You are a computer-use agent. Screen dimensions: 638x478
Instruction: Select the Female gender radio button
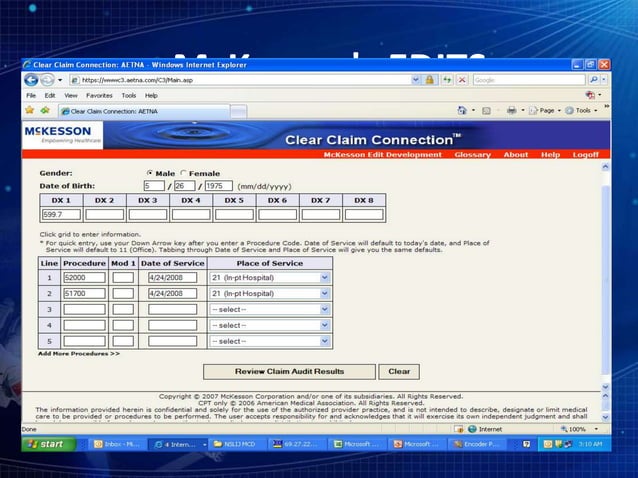pos(183,173)
